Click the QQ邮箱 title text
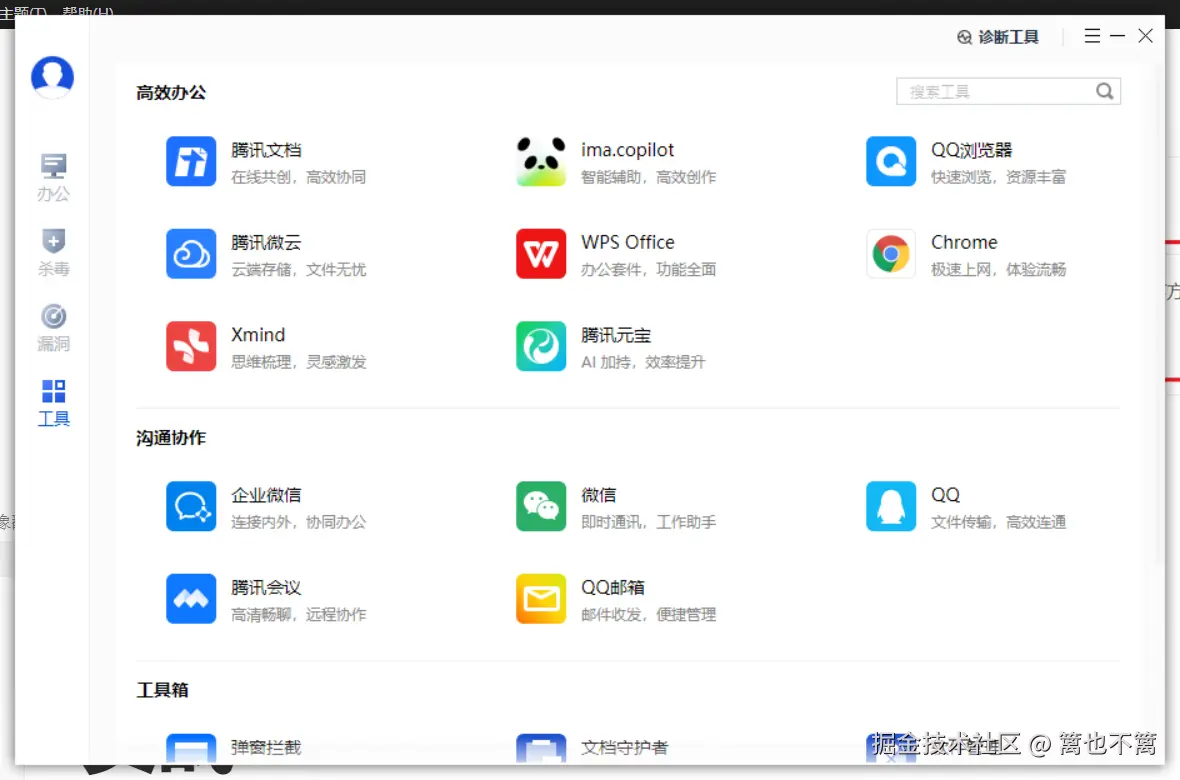1180x780 pixels. point(613,587)
